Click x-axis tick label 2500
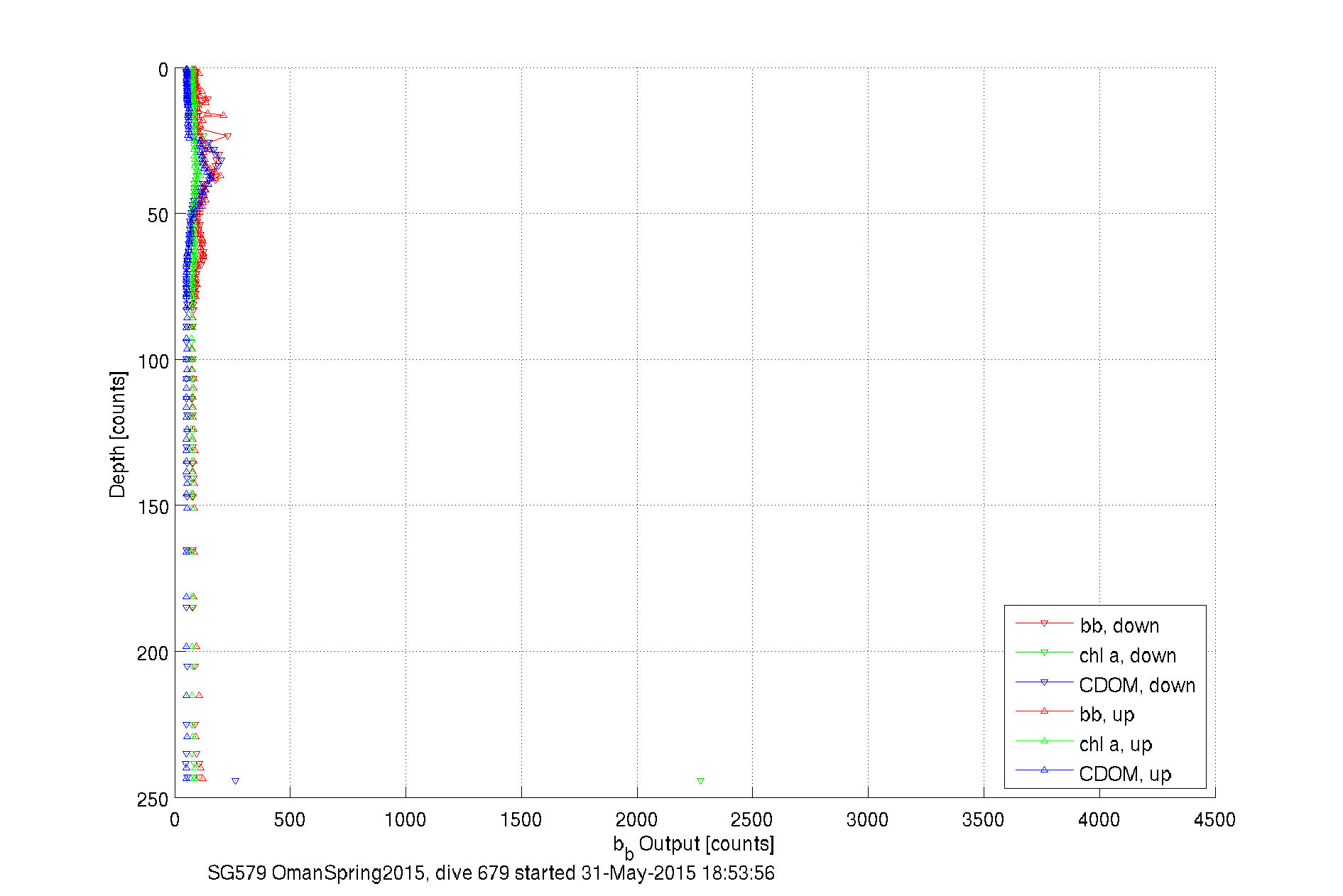The width and height of the screenshot is (1343, 896). click(x=752, y=820)
